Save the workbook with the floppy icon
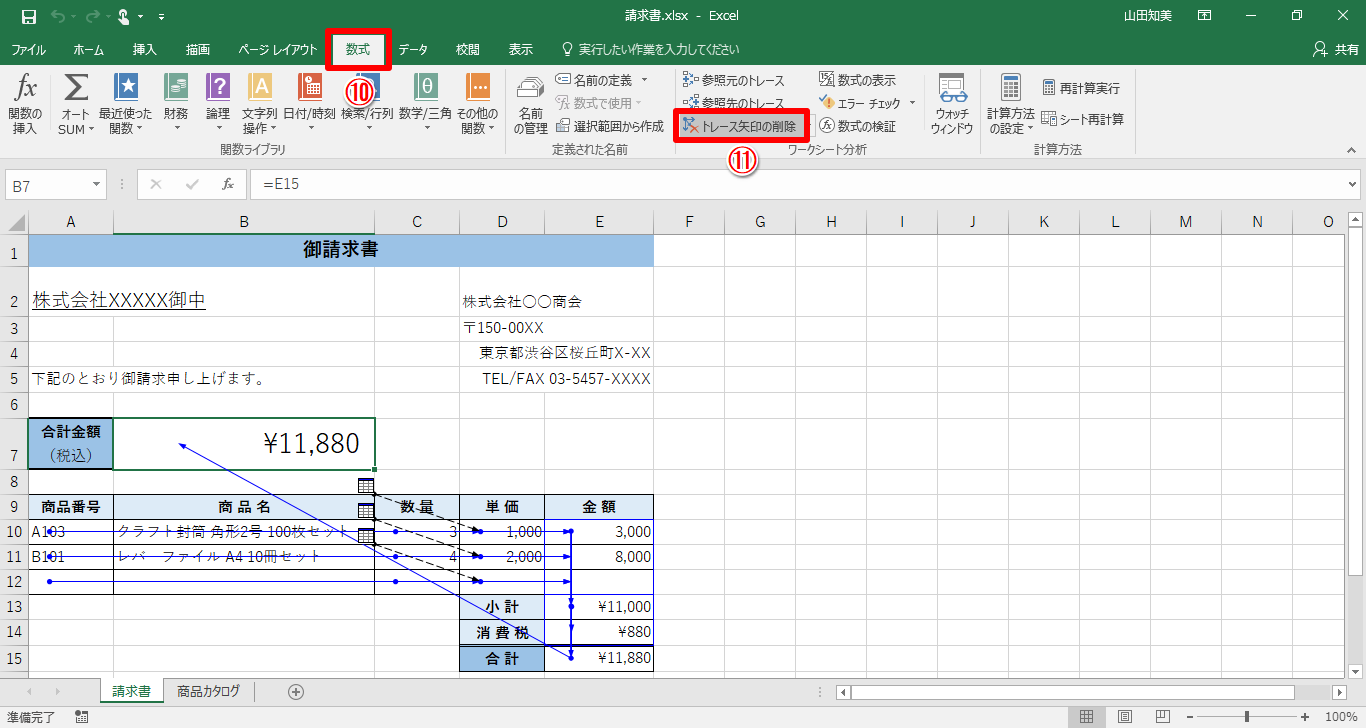This screenshot has width=1366, height=728. 28,16
